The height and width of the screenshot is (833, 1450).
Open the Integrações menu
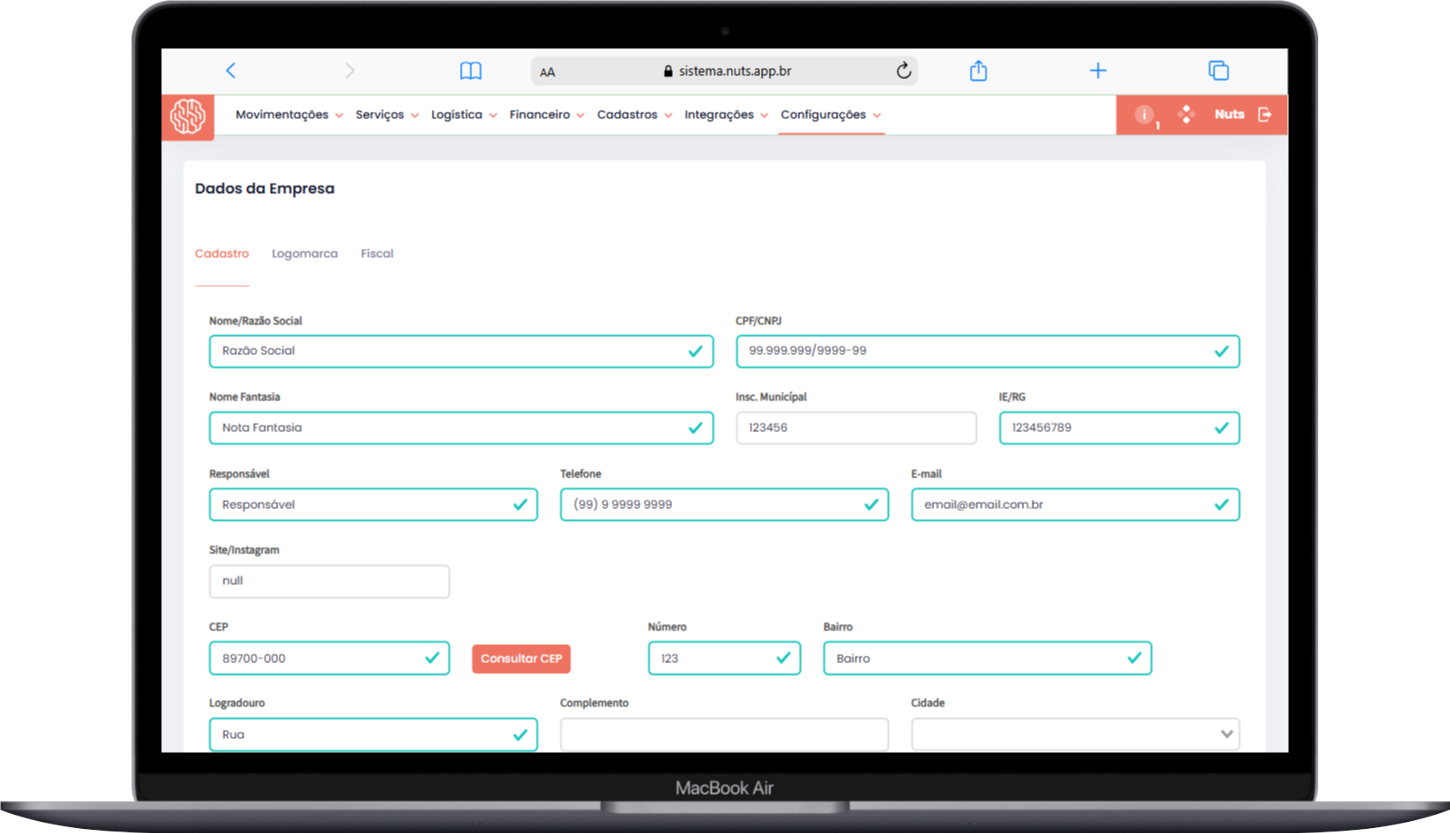click(726, 115)
